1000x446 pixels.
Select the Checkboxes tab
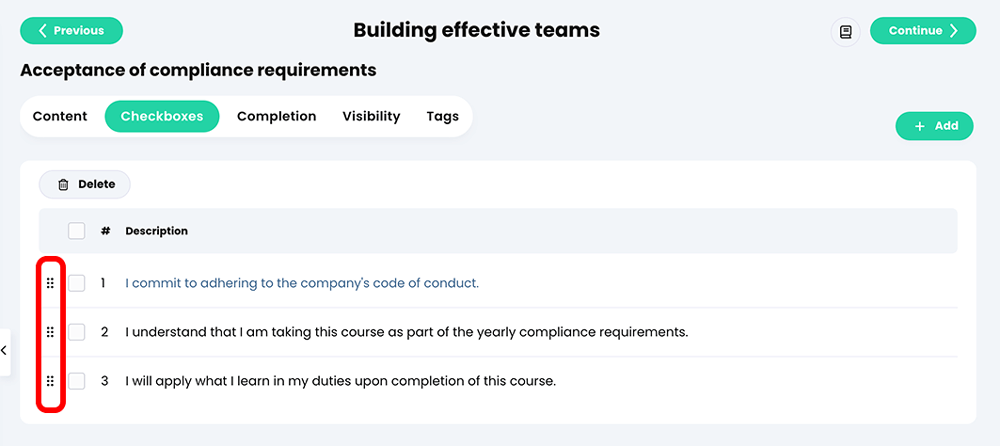click(162, 116)
